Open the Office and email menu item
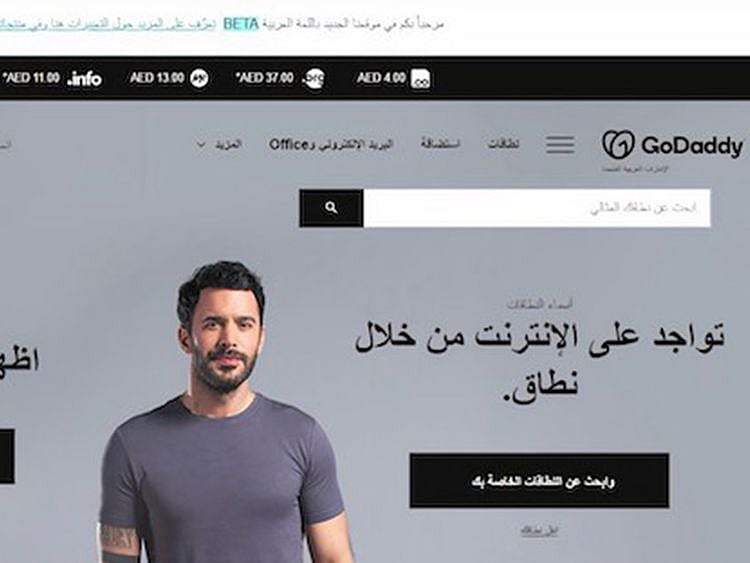The height and width of the screenshot is (563, 750). [331, 144]
